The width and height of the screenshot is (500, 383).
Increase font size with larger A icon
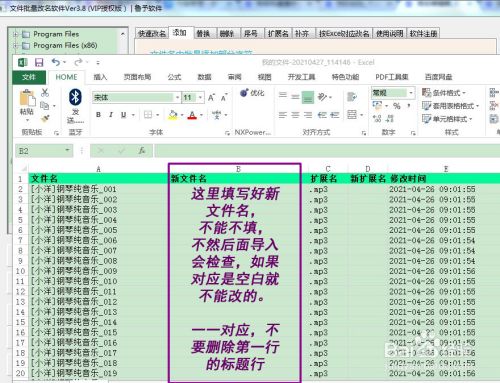[211, 97]
